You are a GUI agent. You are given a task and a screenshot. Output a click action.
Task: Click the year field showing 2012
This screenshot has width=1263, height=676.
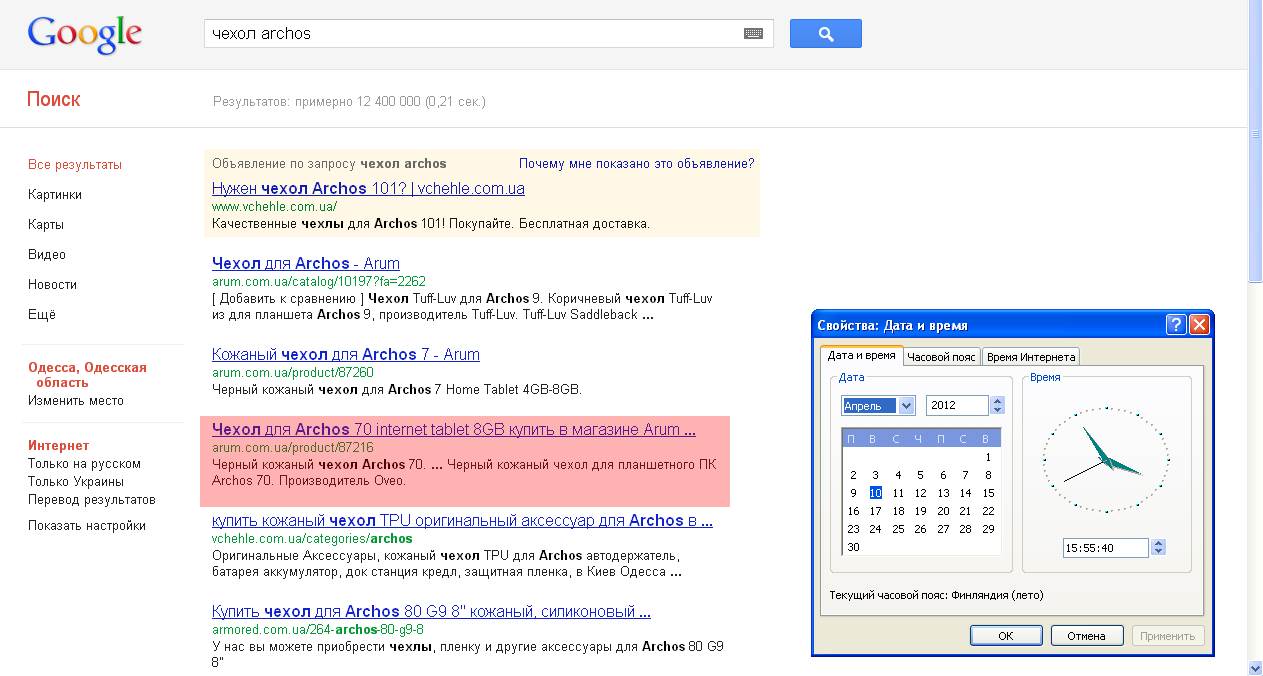pyautogui.click(x=957, y=406)
